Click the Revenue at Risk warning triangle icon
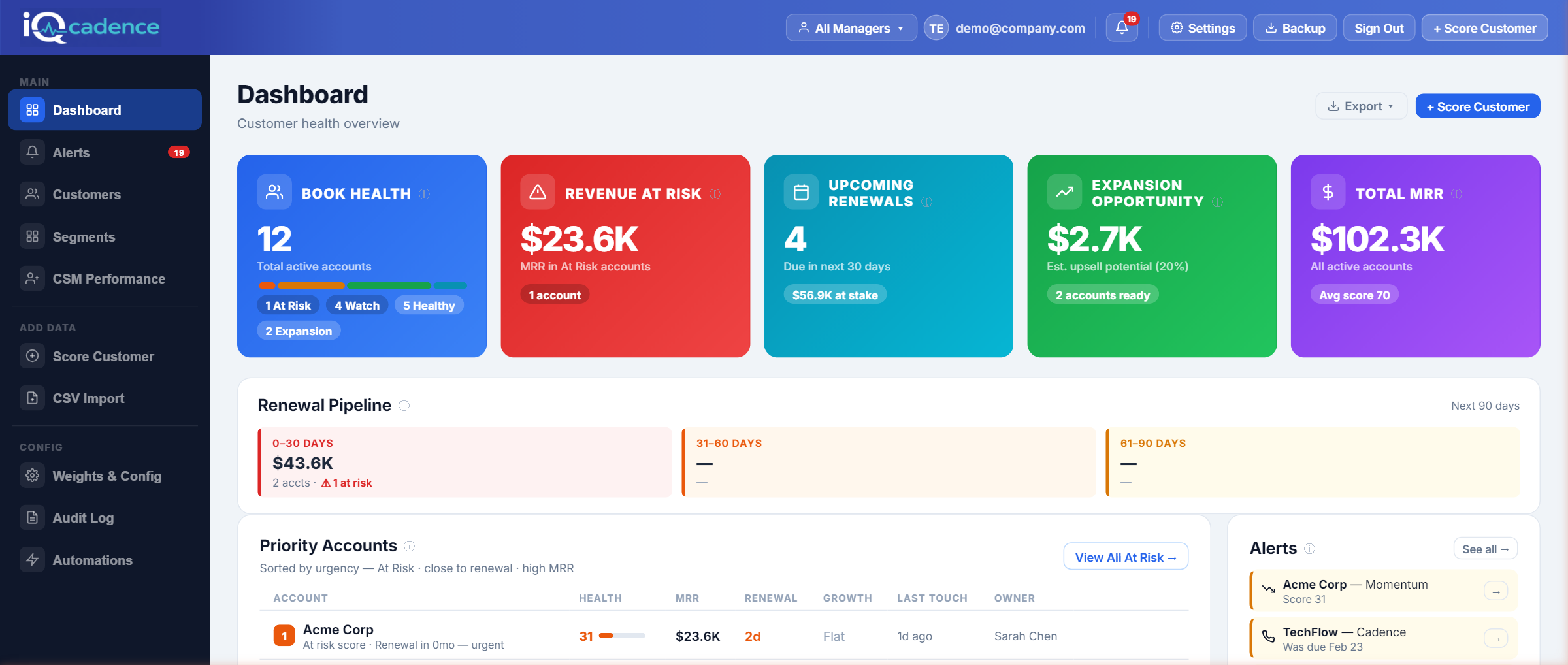 (537, 191)
